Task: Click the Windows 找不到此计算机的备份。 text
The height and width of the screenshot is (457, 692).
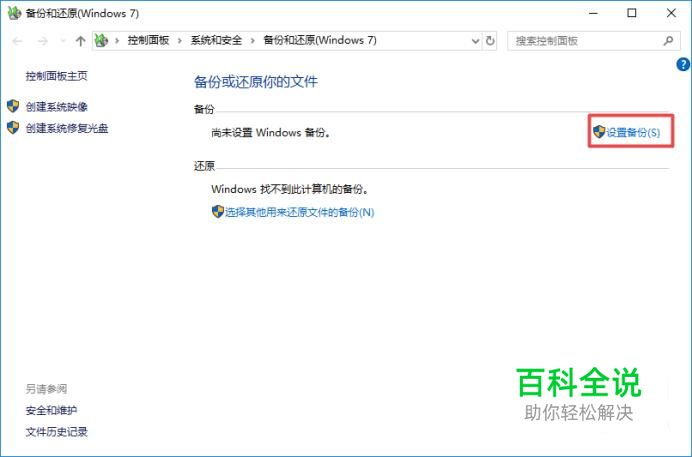Action: pos(290,189)
